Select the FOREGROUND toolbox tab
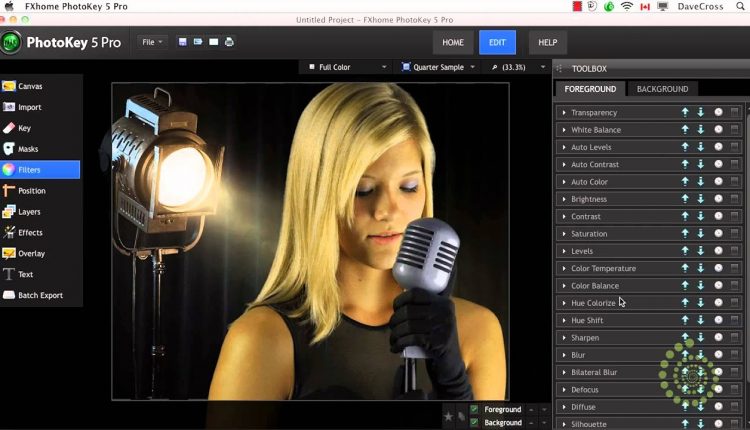750x430 pixels. [590, 89]
